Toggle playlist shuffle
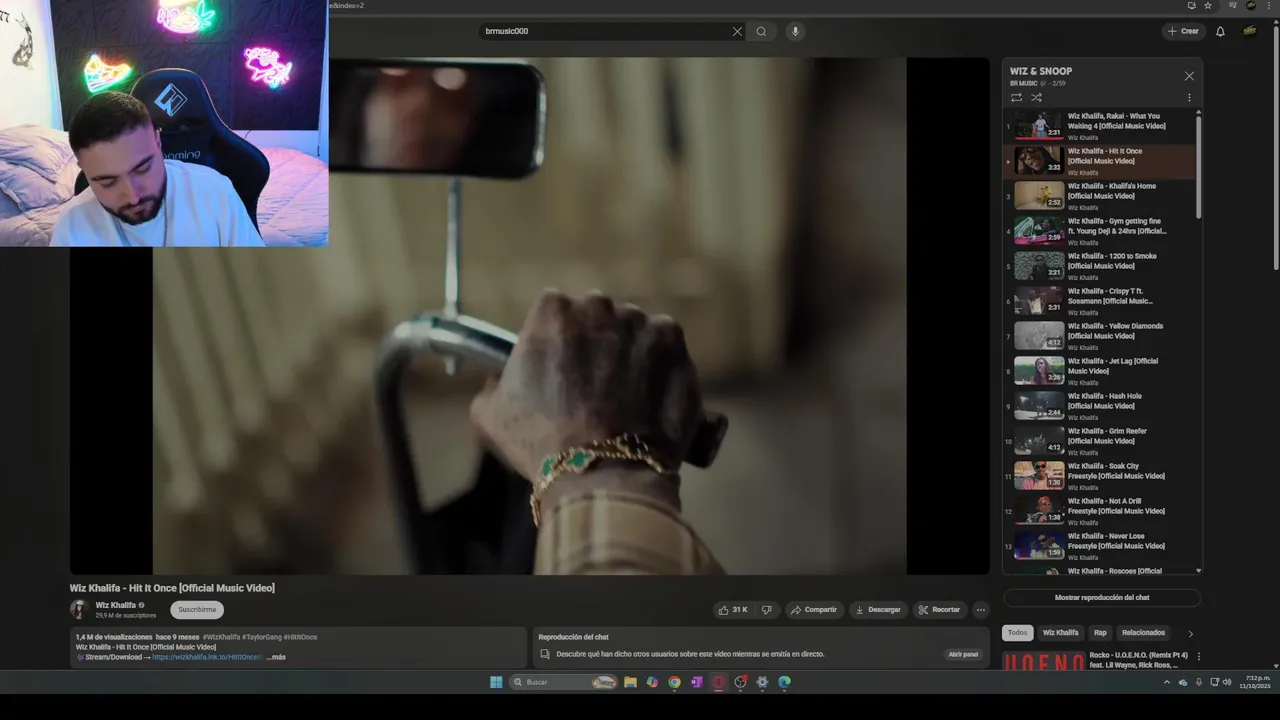This screenshot has width=1280, height=720. coord(1036,98)
